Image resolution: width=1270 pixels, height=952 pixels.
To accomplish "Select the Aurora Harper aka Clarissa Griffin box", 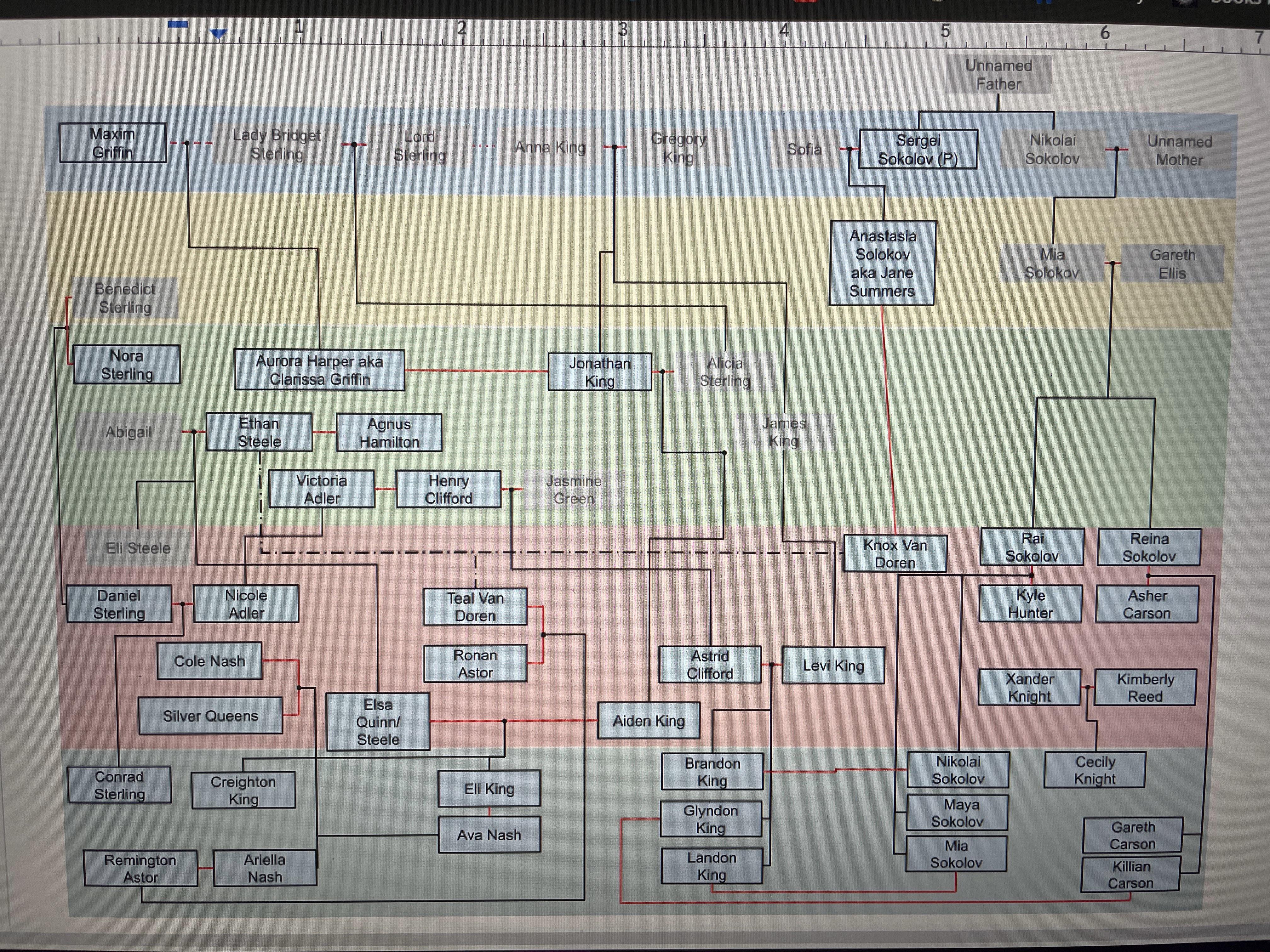I will (x=319, y=370).
